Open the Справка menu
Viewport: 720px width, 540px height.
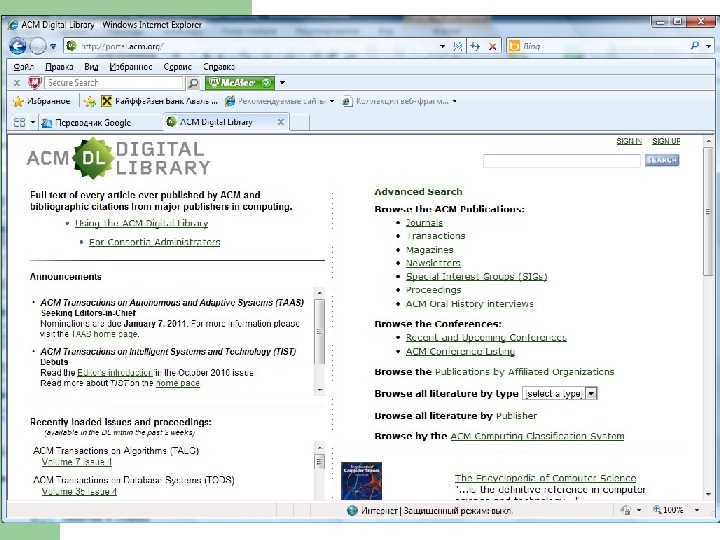coord(219,67)
